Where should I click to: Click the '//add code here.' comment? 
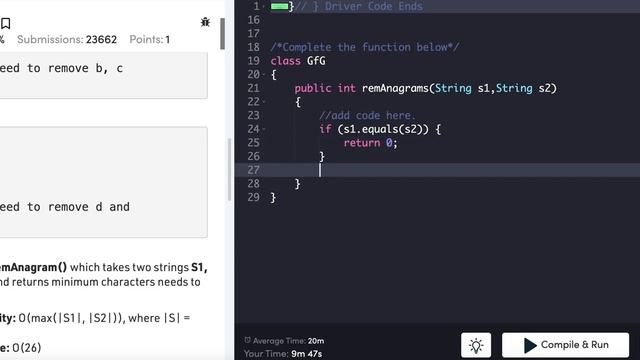pyautogui.click(x=367, y=116)
